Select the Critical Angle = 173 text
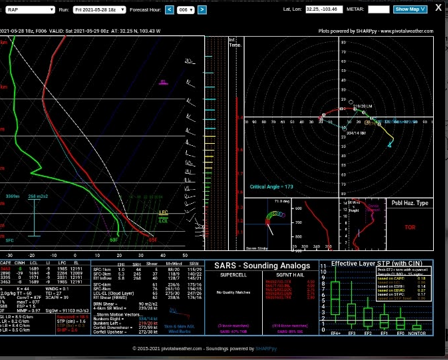The image size is (448, 360). coord(271,187)
